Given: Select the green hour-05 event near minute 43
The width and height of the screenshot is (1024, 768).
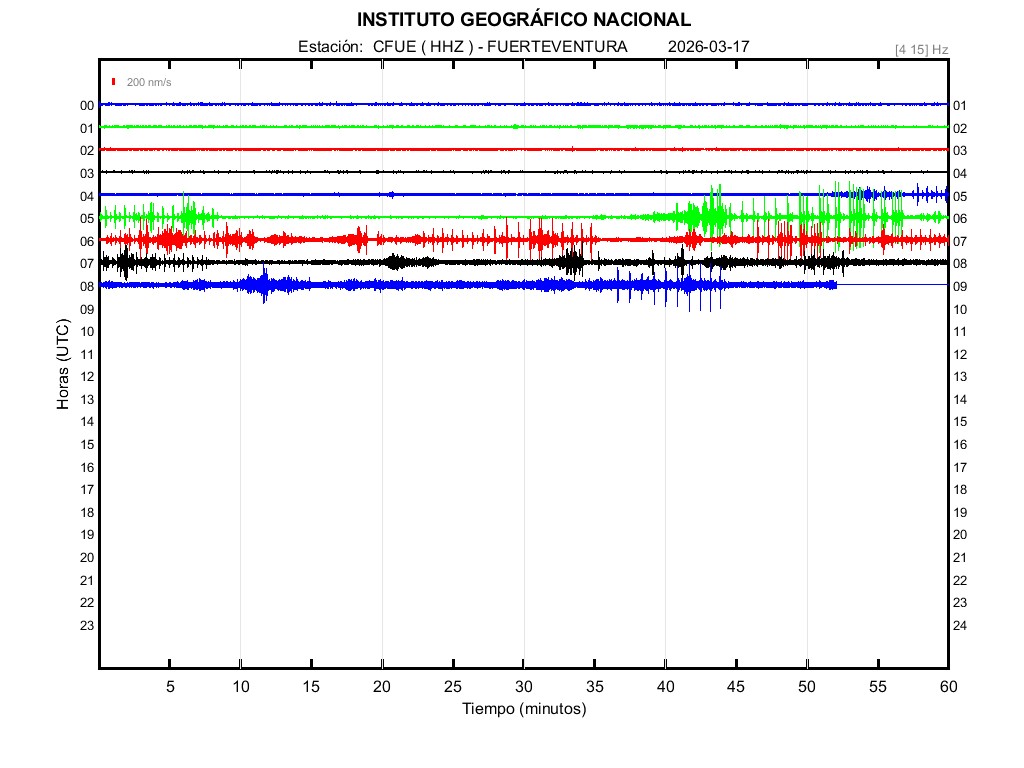Looking at the screenshot, I should coord(713,215).
